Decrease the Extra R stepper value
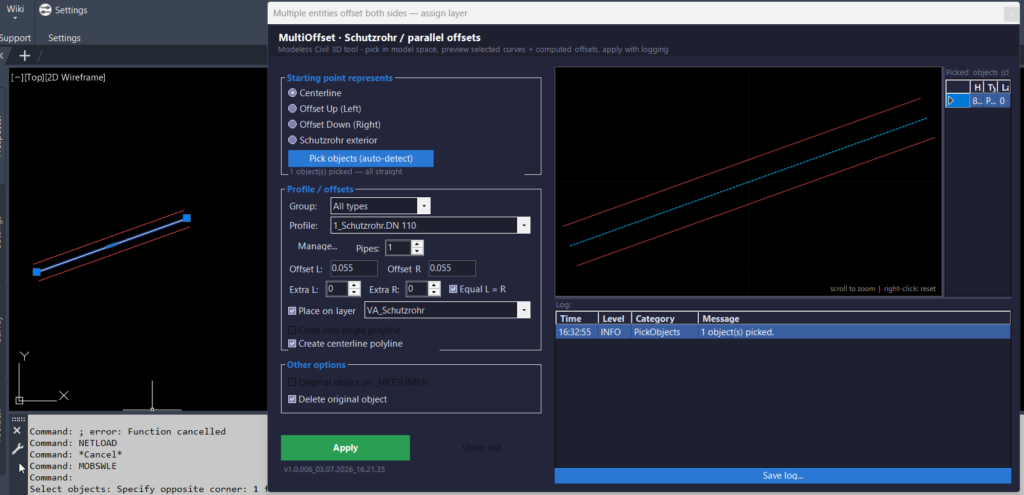The width and height of the screenshot is (1024, 495). click(434, 293)
